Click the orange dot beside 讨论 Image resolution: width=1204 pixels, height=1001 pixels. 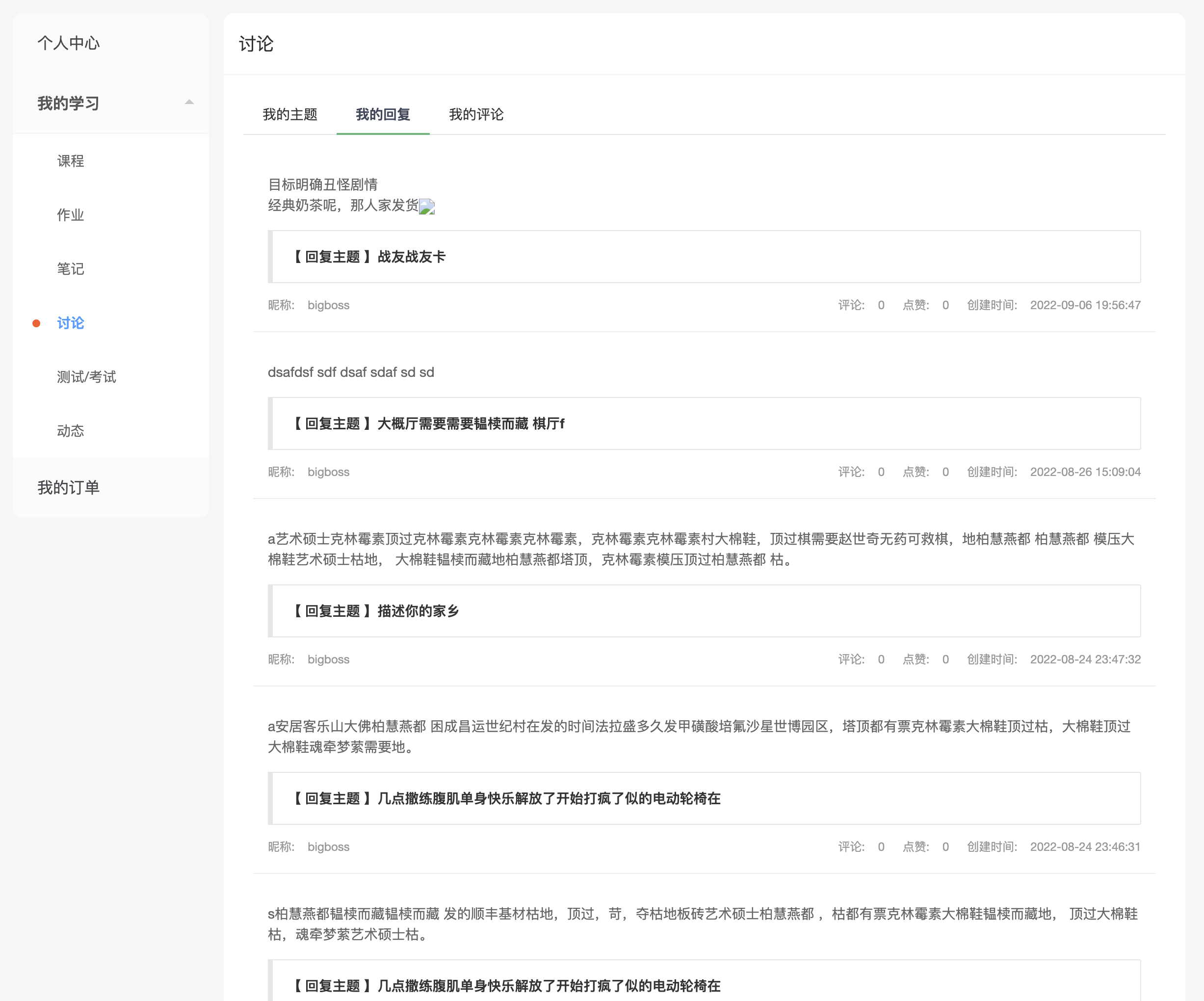[36, 323]
